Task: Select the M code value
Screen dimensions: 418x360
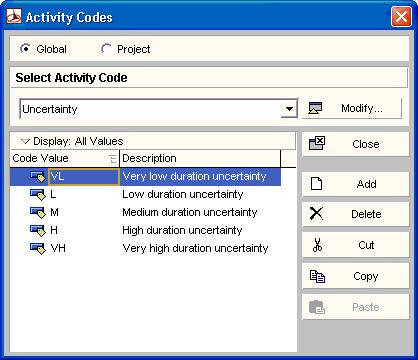Action: (x=55, y=212)
